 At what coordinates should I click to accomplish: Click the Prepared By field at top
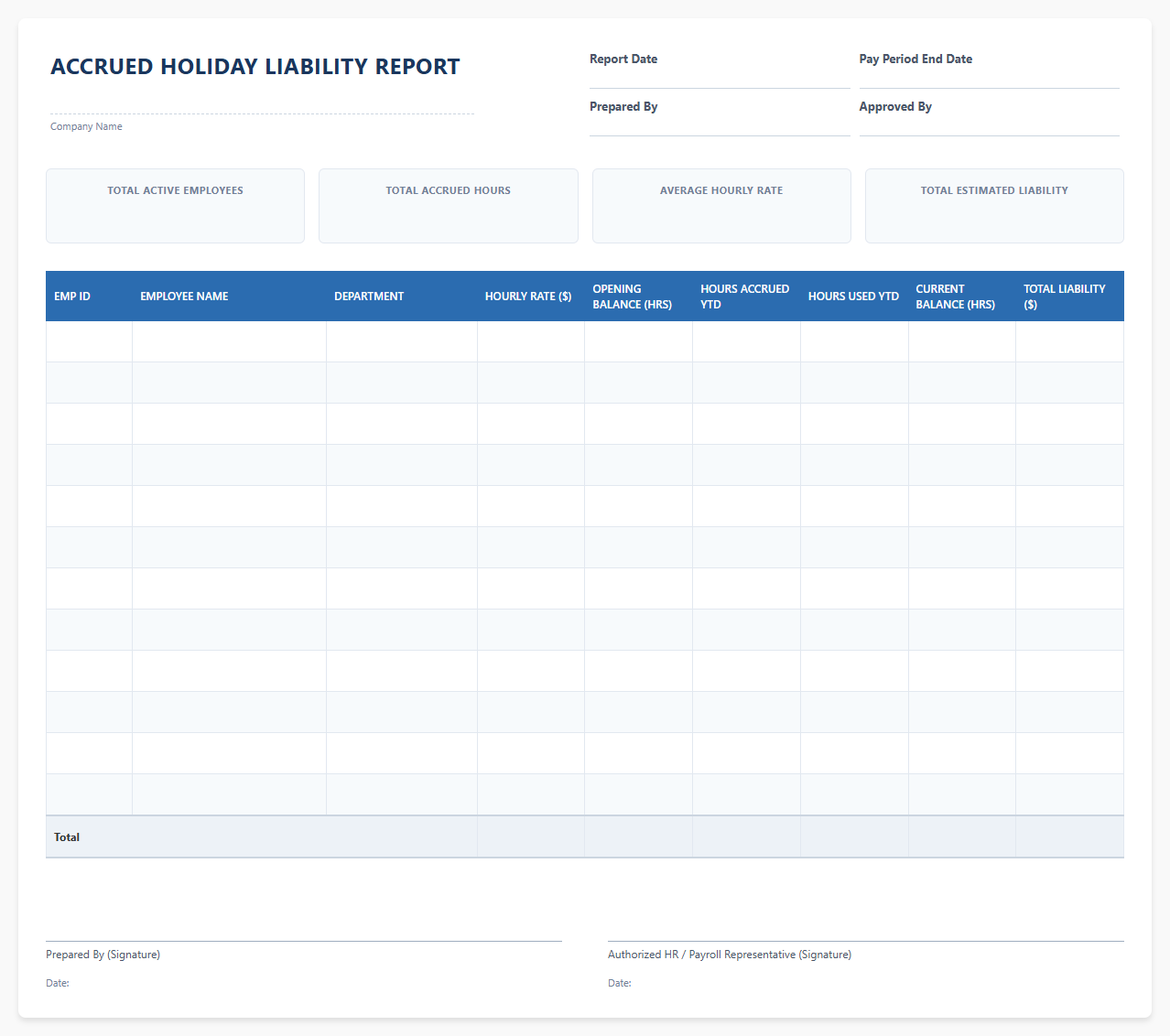pyautogui.click(x=720, y=125)
